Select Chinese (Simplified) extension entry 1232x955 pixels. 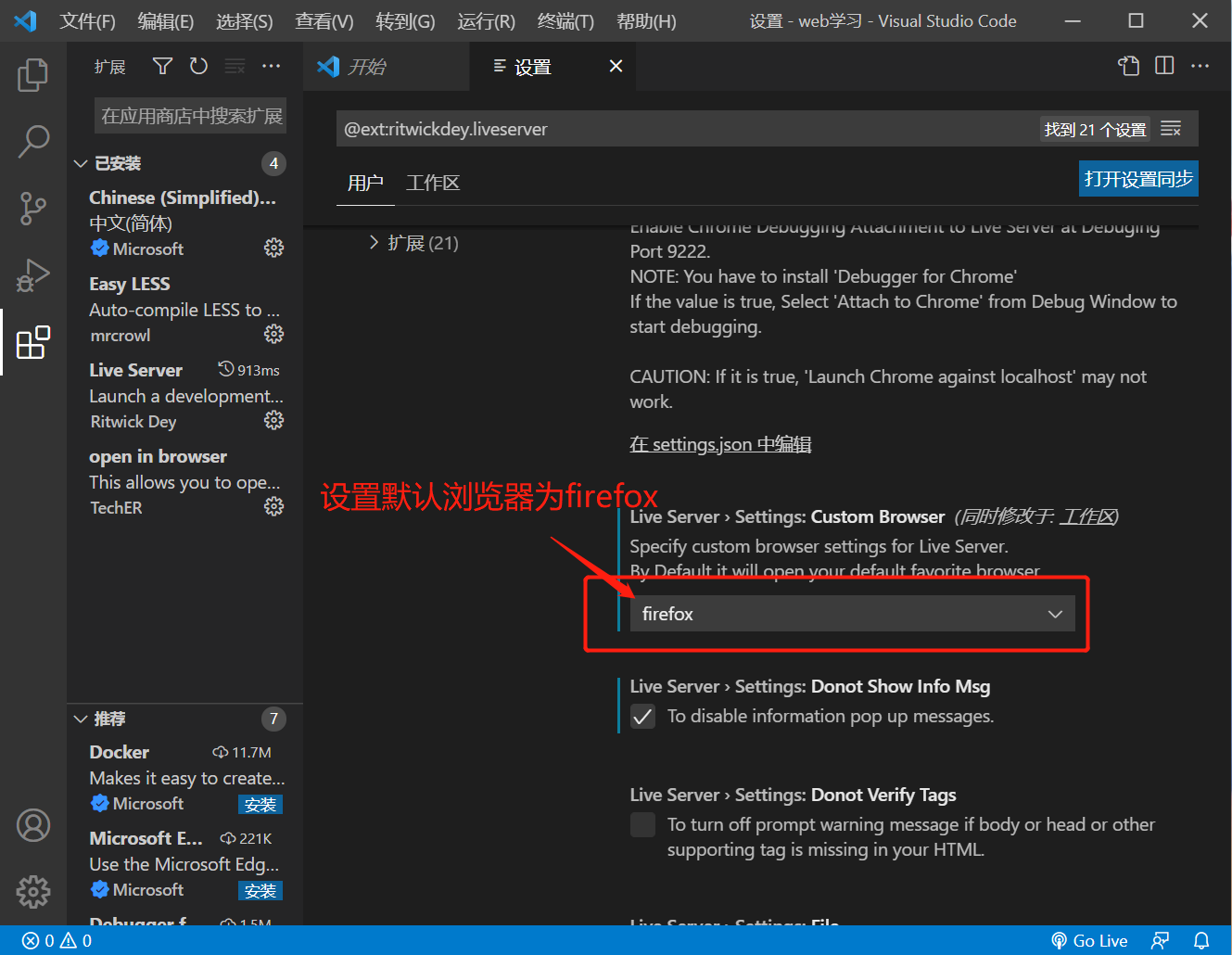pyautogui.click(x=185, y=223)
